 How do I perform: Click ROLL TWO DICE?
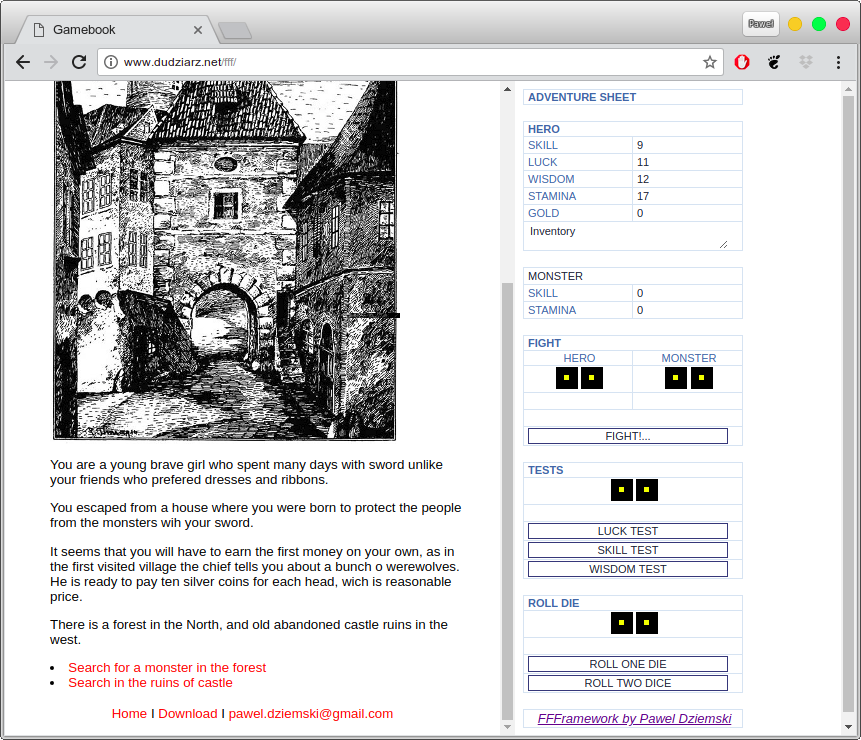point(628,682)
